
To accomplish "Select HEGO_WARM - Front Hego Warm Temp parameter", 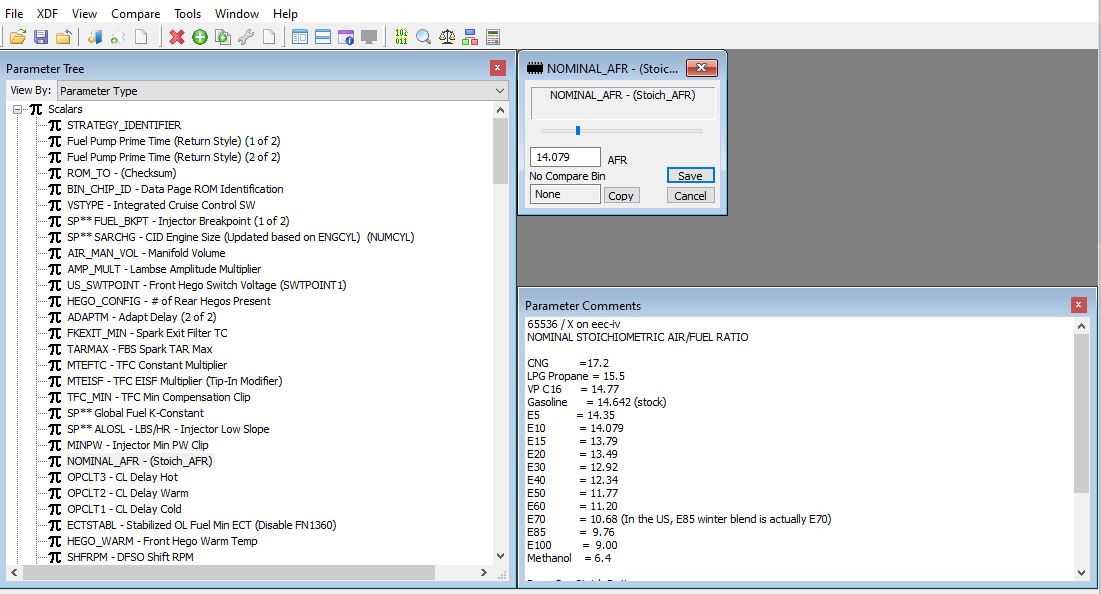I will point(162,541).
